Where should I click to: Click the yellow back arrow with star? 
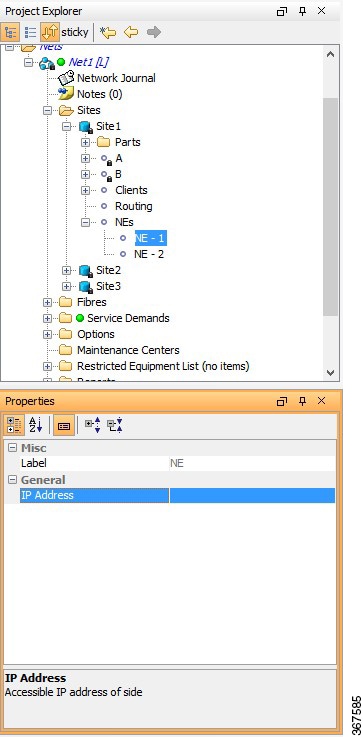[108, 32]
